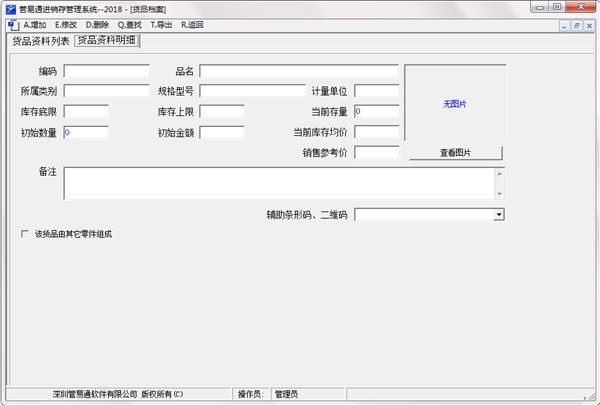
Task: Click R.返回 to go back
Action: [192, 25]
